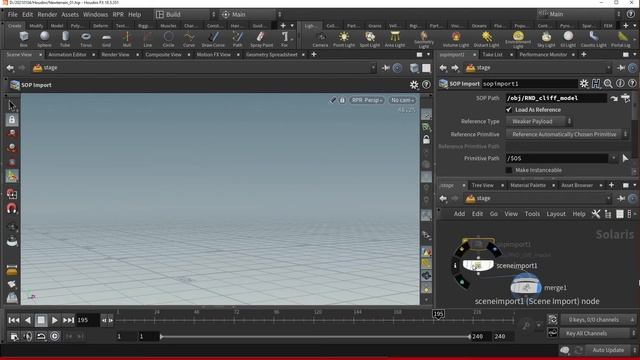Select the Torus shelf tool
Screen dimensions: 640x360
click(x=86, y=39)
